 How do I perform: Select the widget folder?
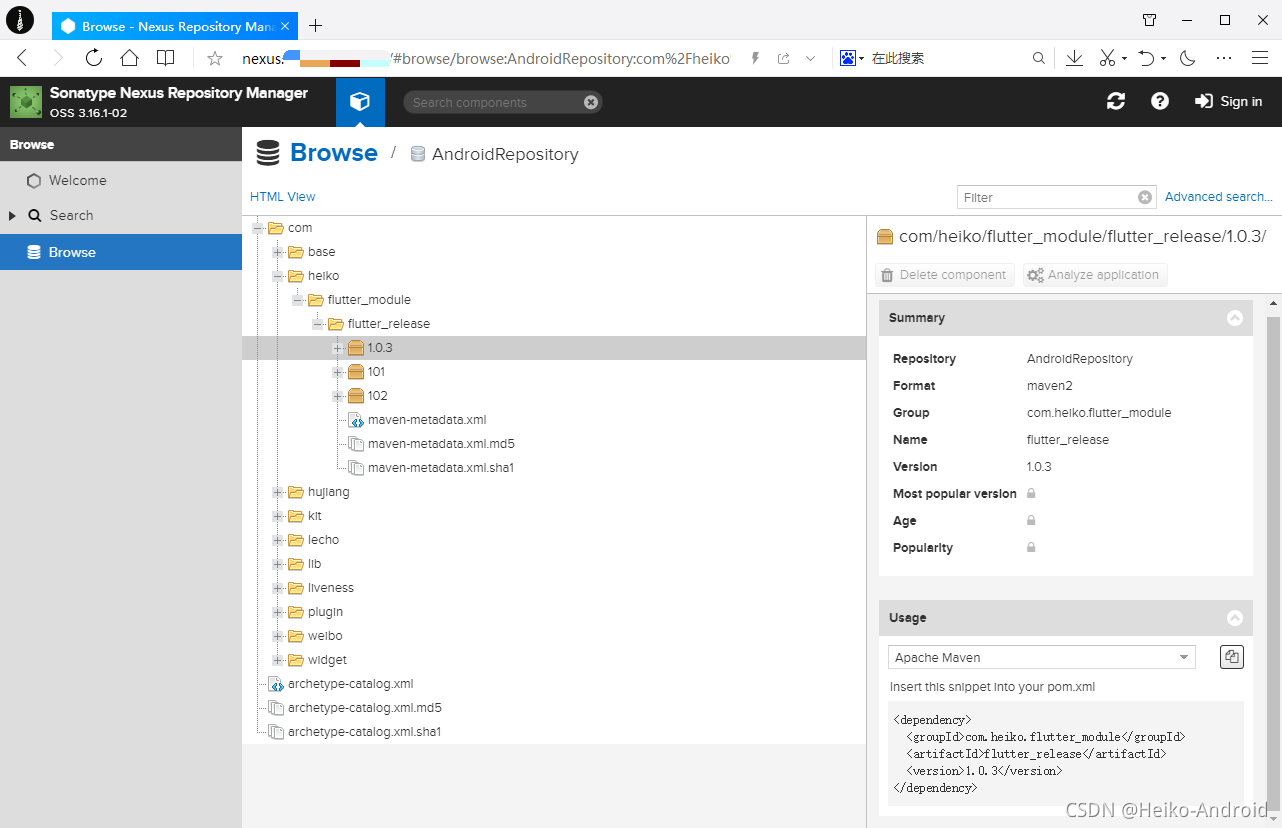(x=327, y=660)
